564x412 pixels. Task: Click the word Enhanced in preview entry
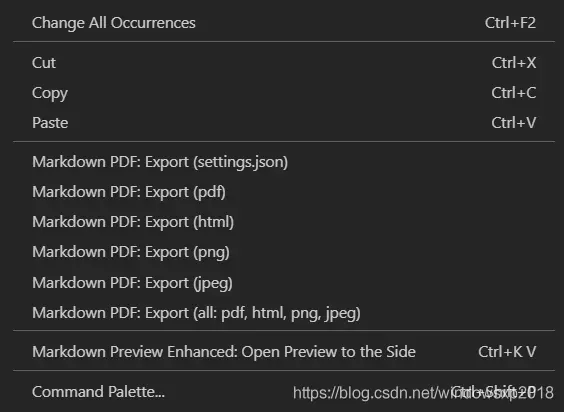point(202,352)
